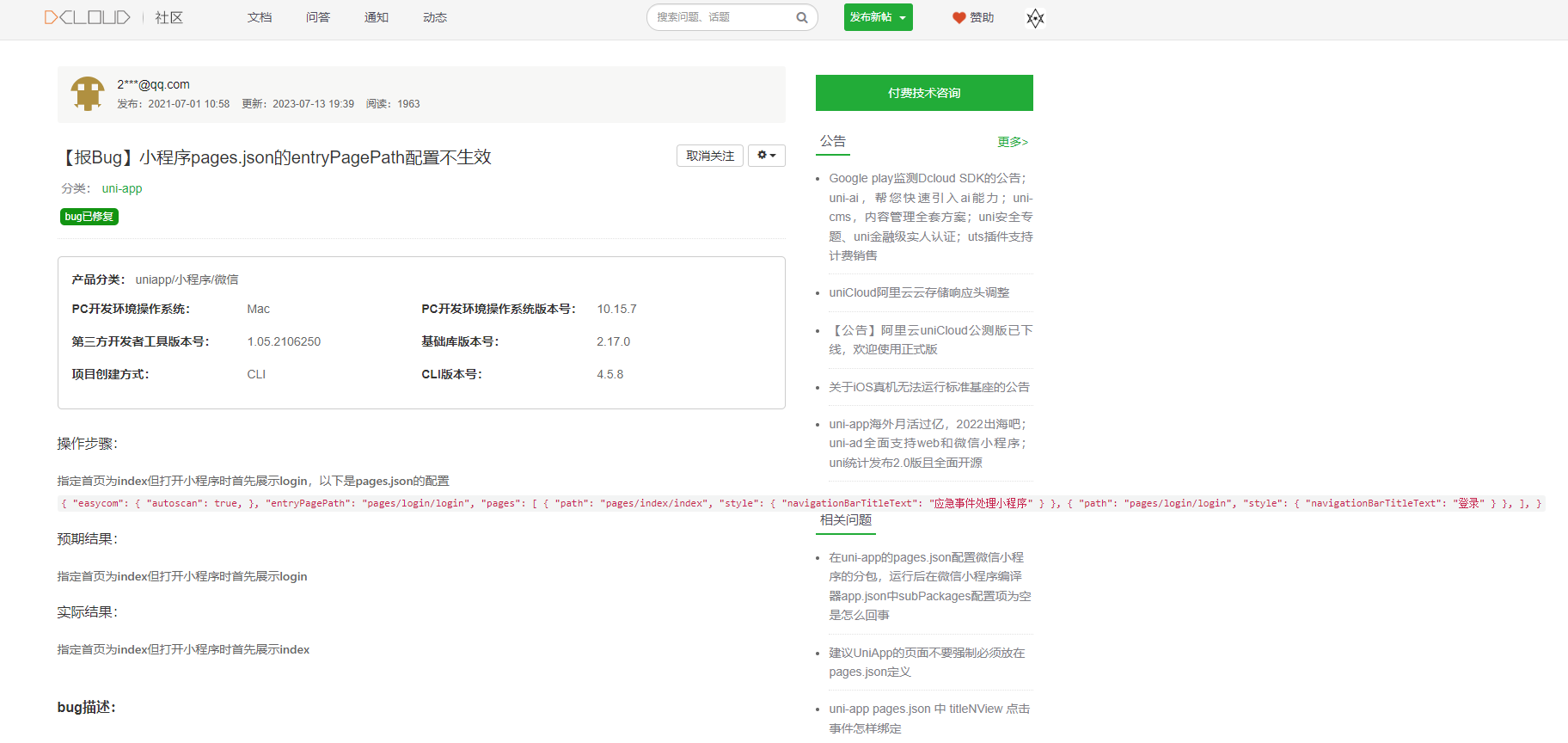The height and width of the screenshot is (743, 1568).
Task: Toggle follow with 取消关注 button
Action: coord(709,156)
